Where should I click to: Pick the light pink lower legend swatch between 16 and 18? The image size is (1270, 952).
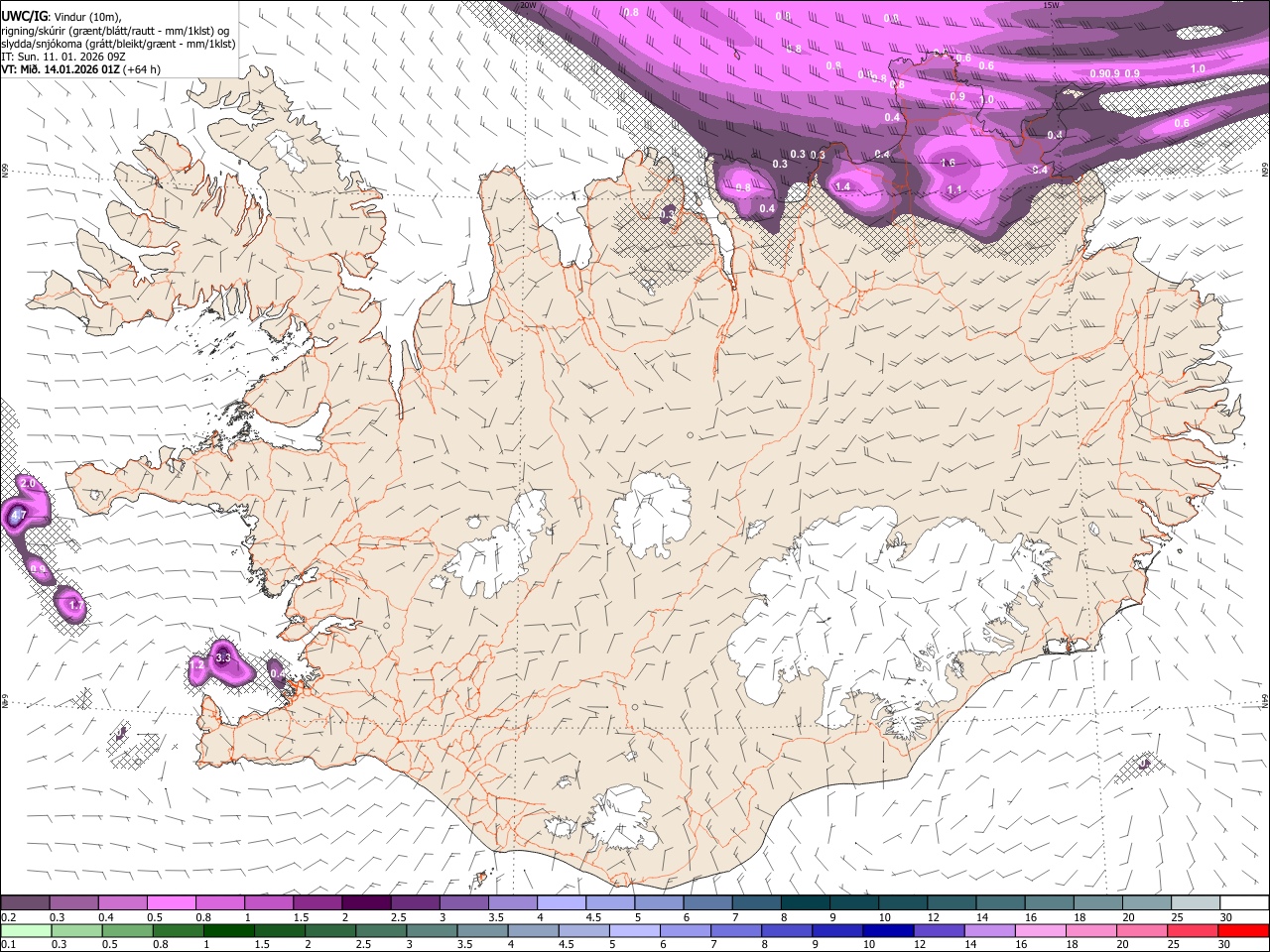[1041, 930]
